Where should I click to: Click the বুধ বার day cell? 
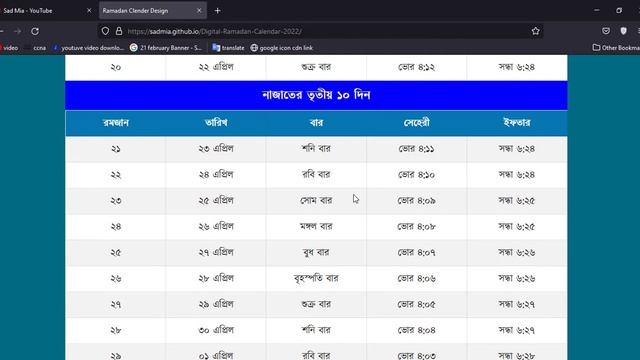click(316, 252)
